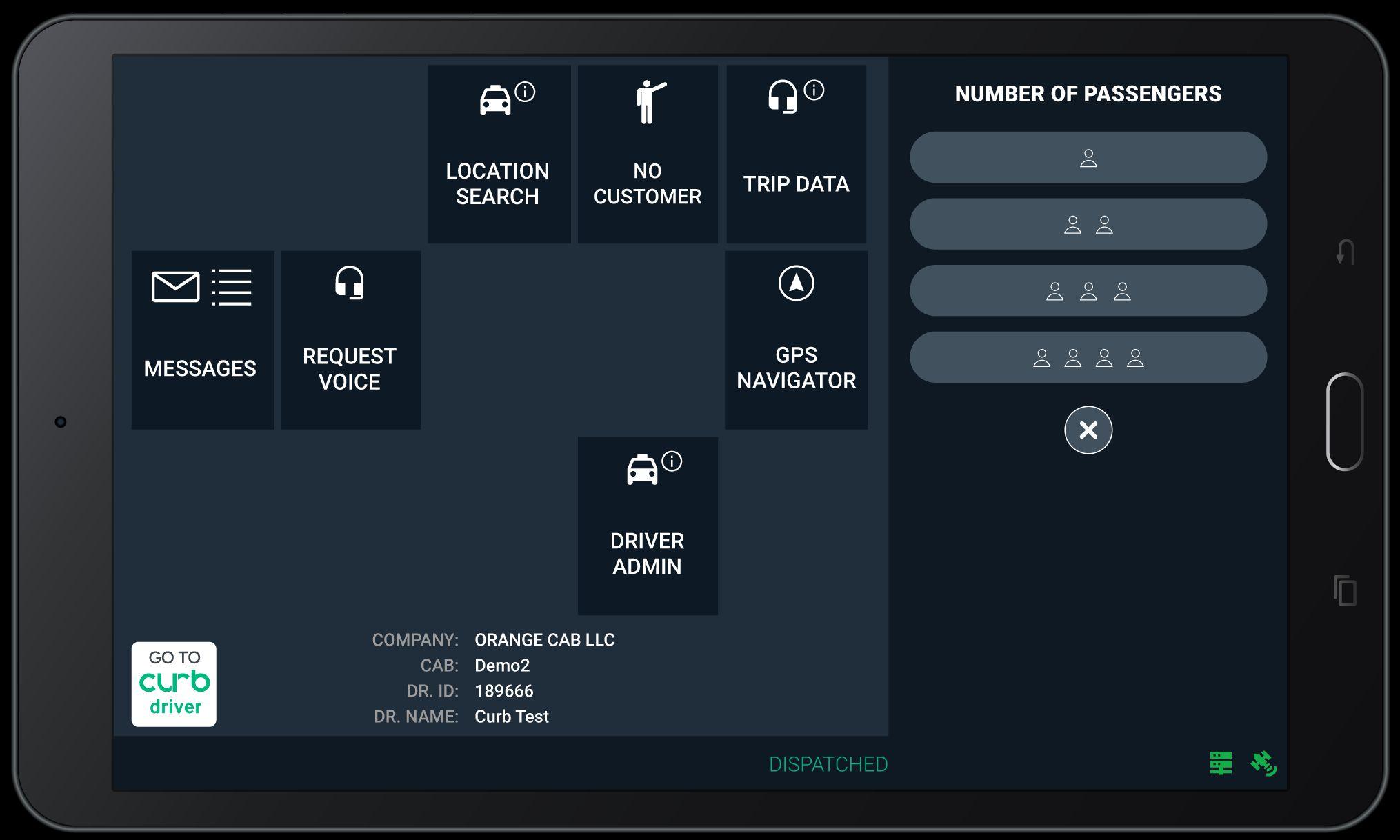Select four passengers option

1088,357
